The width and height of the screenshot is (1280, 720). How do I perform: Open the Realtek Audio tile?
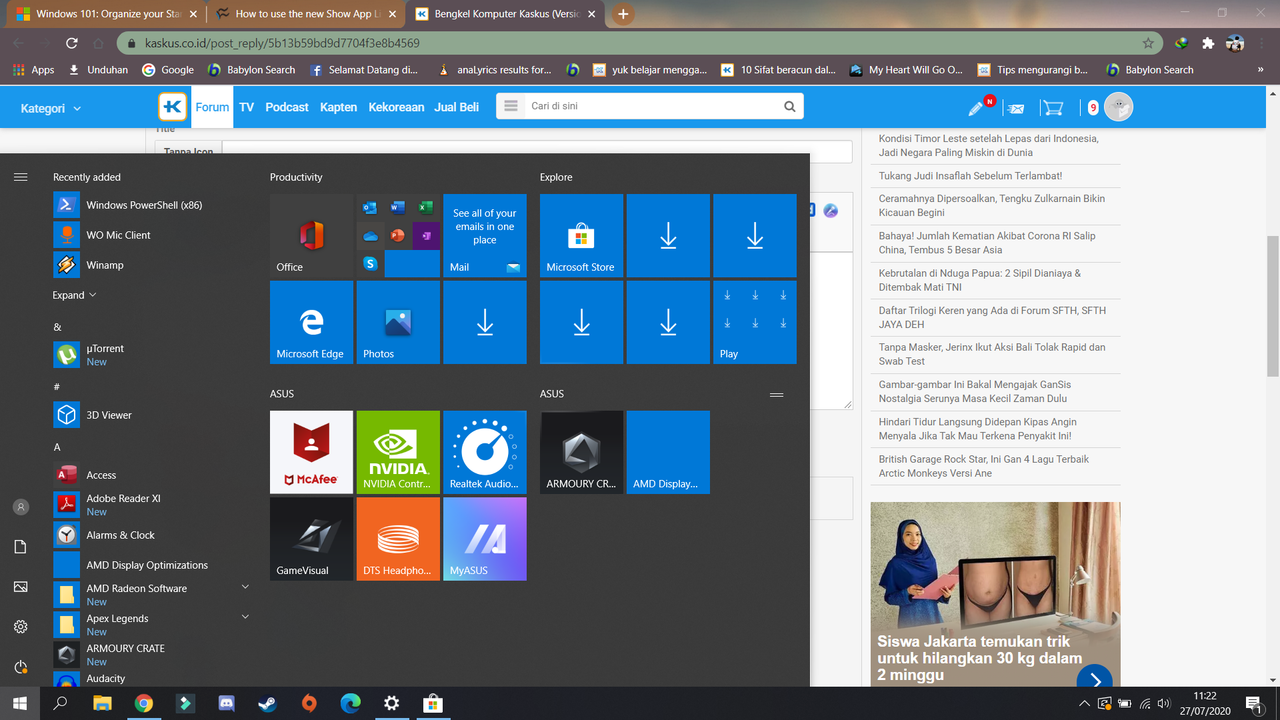485,452
